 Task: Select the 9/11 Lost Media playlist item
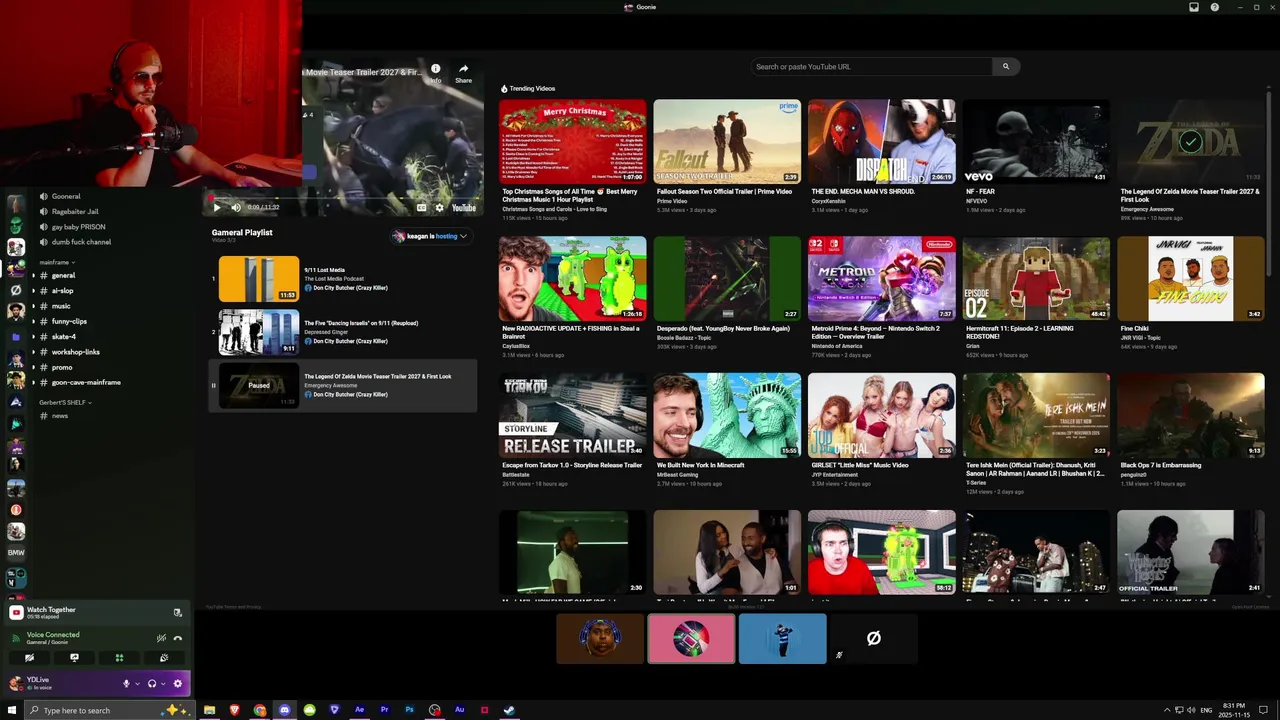(343, 279)
